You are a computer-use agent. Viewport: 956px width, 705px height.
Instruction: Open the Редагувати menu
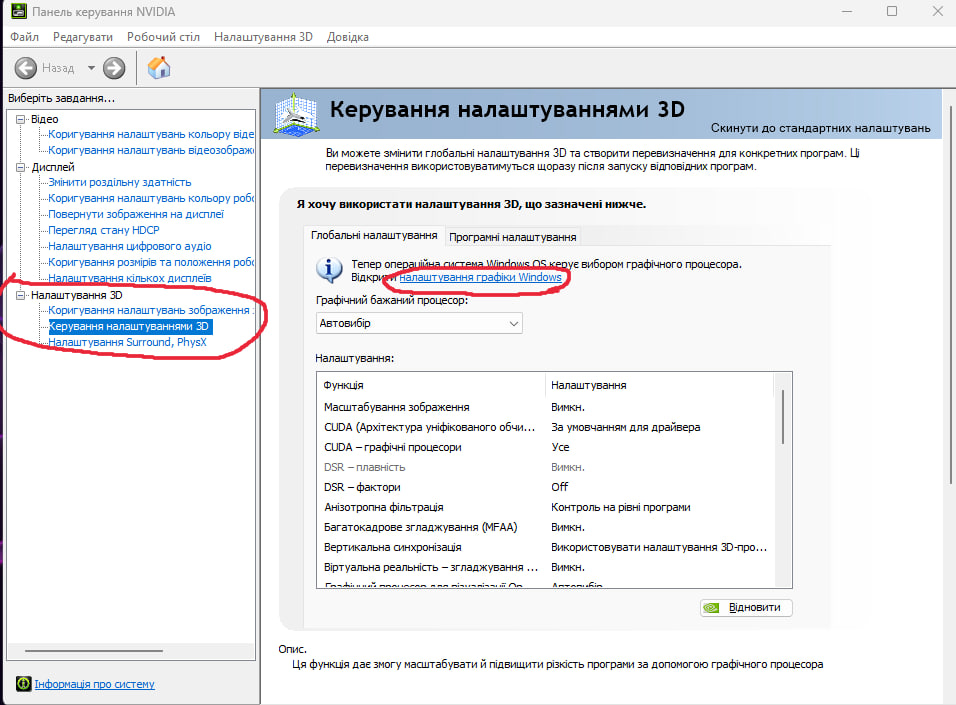point(83,37)
